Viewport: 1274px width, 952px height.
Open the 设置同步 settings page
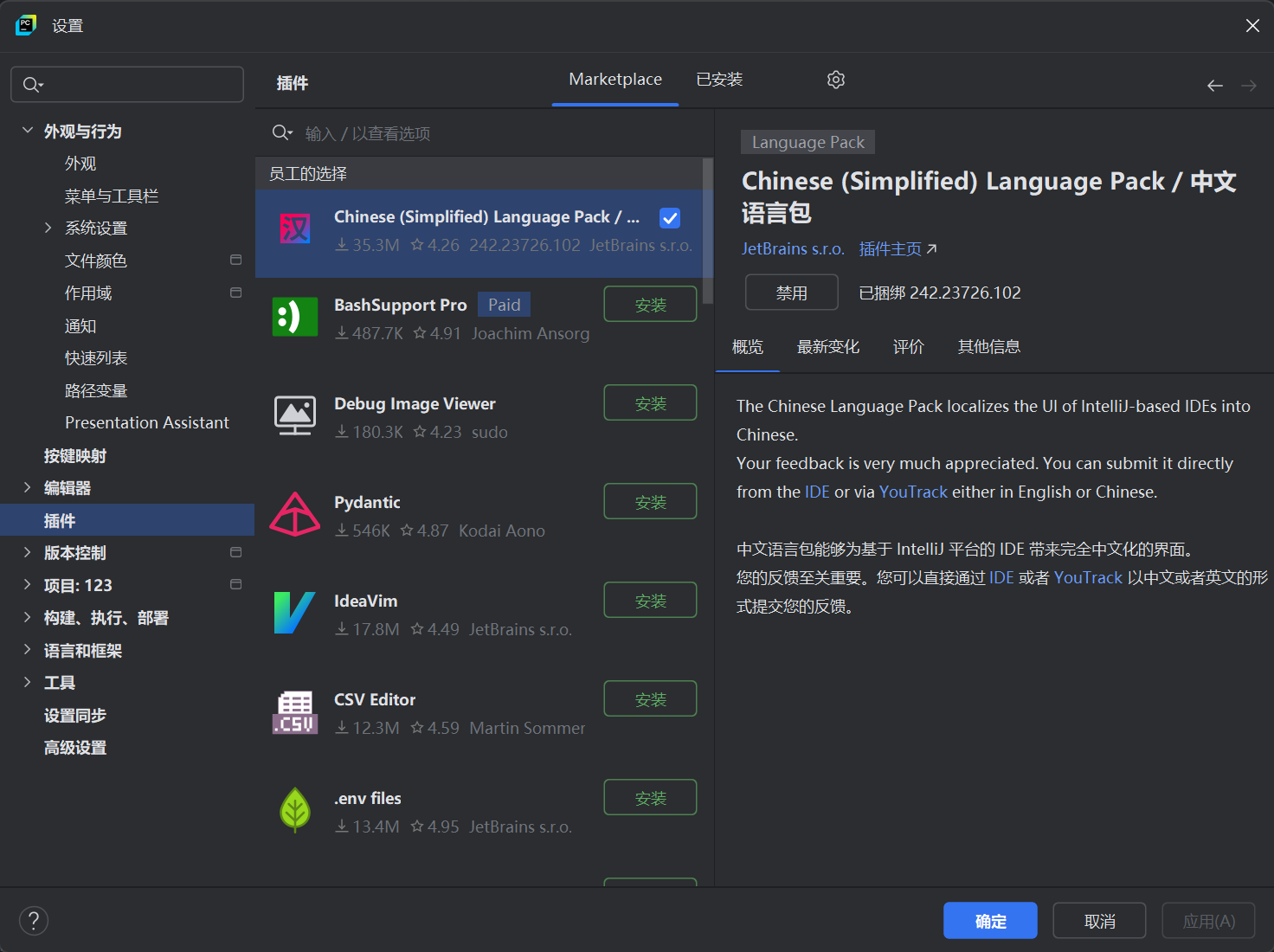(75, 715)
